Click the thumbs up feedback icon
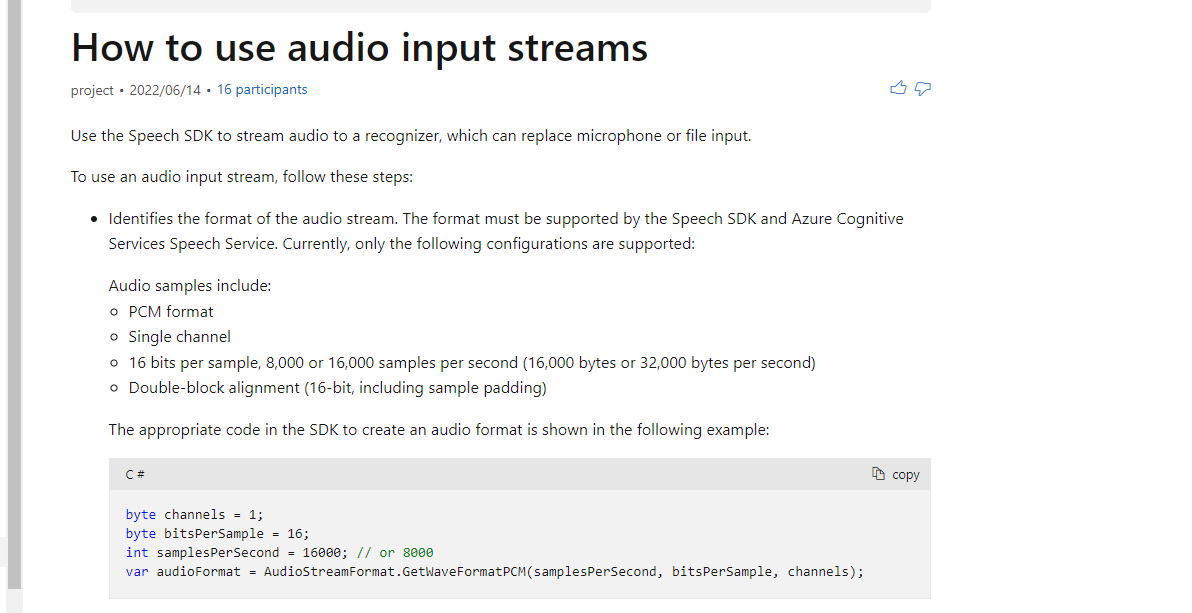Viewport: 1192px width, 613px height. click(898, 88)
